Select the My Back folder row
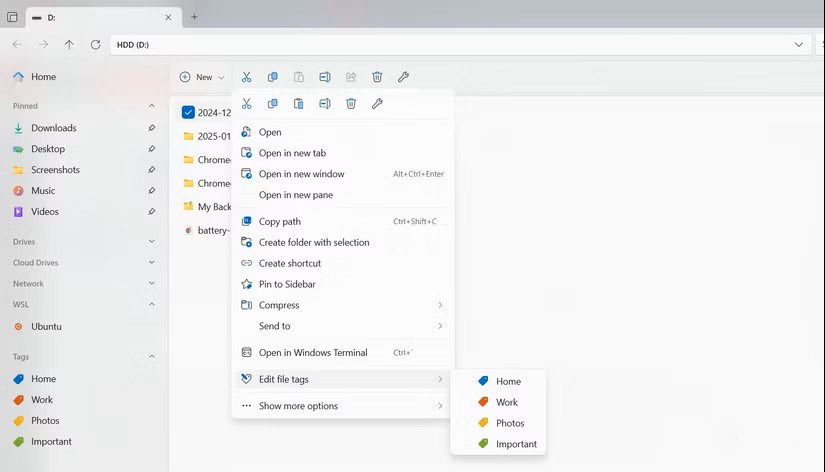Image resolution: width=825 pixels, height=472 pixels. pos(206,207)
